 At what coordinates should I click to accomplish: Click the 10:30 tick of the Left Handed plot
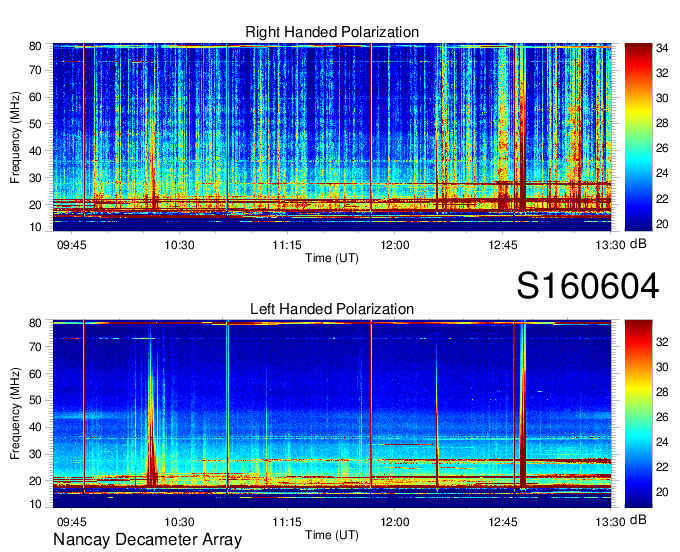[x=179, y=522]
